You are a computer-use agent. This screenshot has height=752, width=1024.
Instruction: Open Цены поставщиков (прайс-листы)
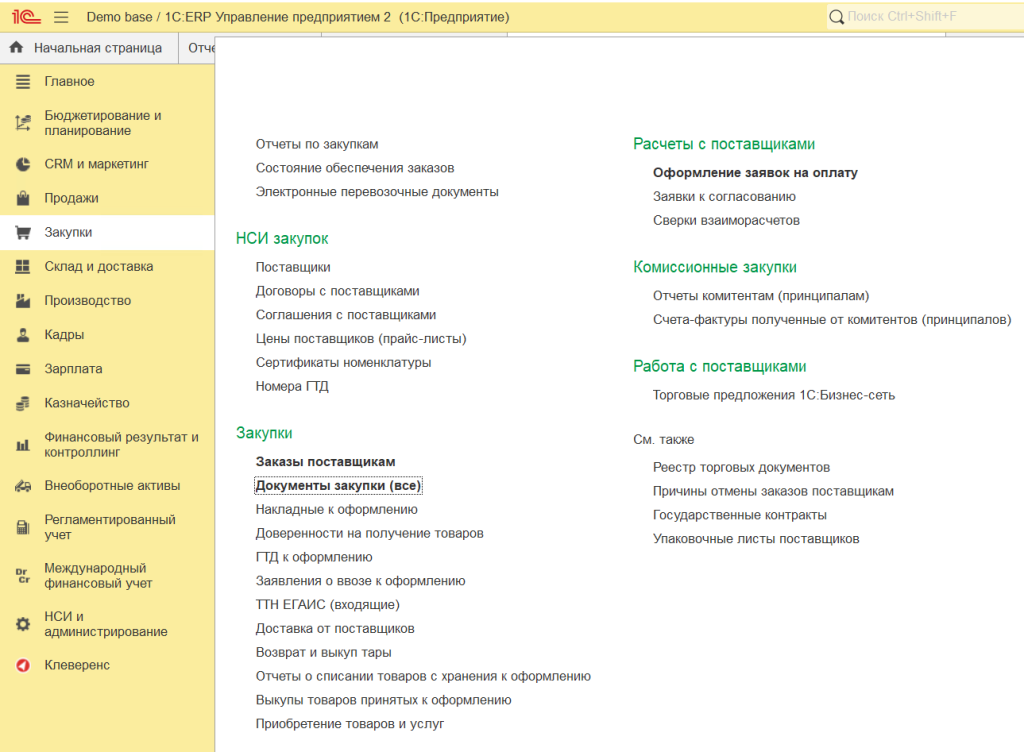(x=360, y=339)
